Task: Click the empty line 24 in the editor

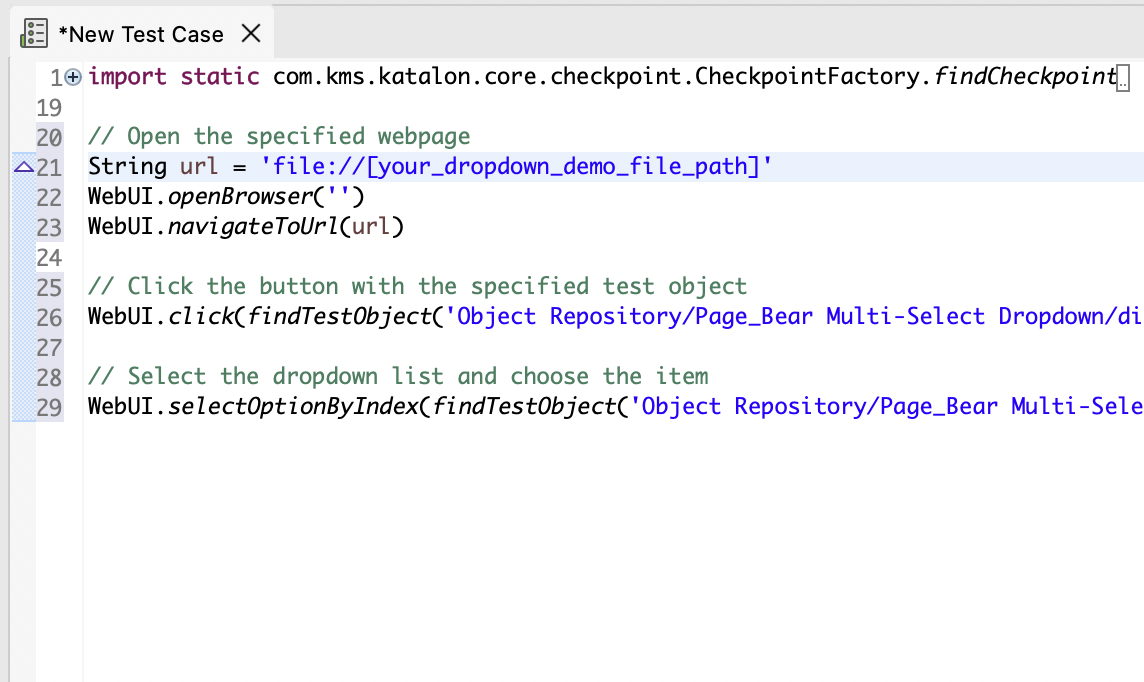Action: [x=400, y=257]
